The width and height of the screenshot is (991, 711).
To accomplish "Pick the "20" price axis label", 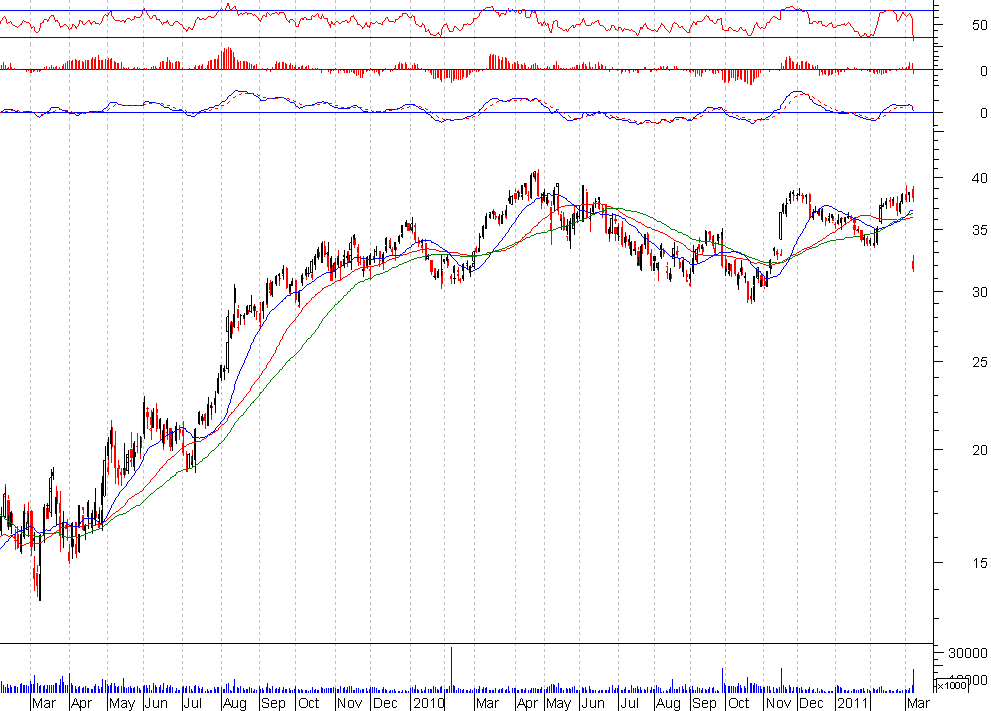I will tap(979, 449).
